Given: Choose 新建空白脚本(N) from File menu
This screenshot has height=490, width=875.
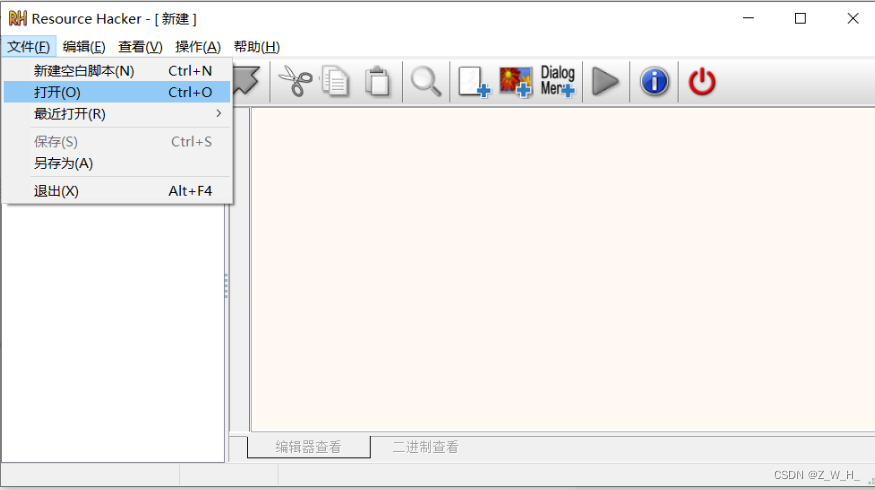Looking at the screenshot, I should pos(117,71).
